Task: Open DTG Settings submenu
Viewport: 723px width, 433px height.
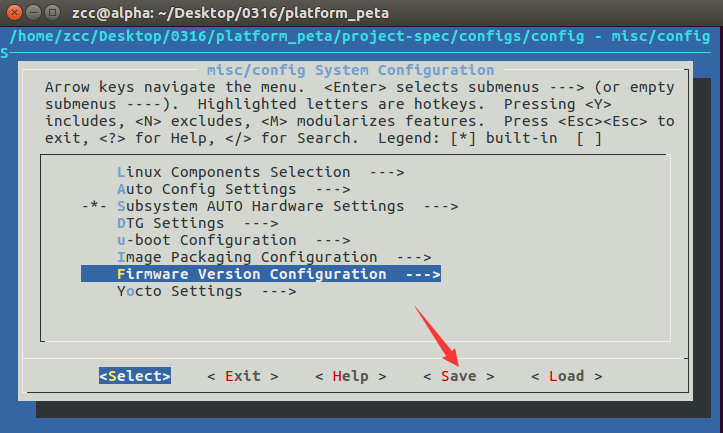Action: (197, 223)
